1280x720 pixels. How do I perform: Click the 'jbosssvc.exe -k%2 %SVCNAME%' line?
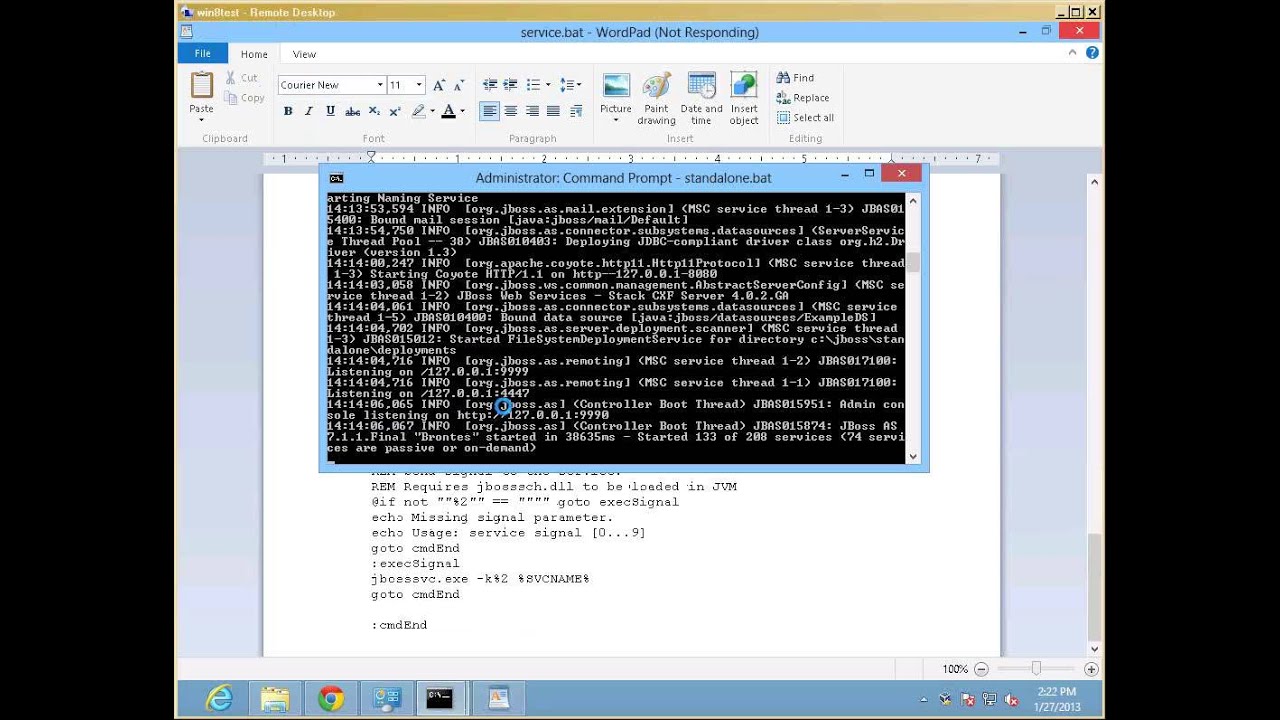click(x=480, y=579)
